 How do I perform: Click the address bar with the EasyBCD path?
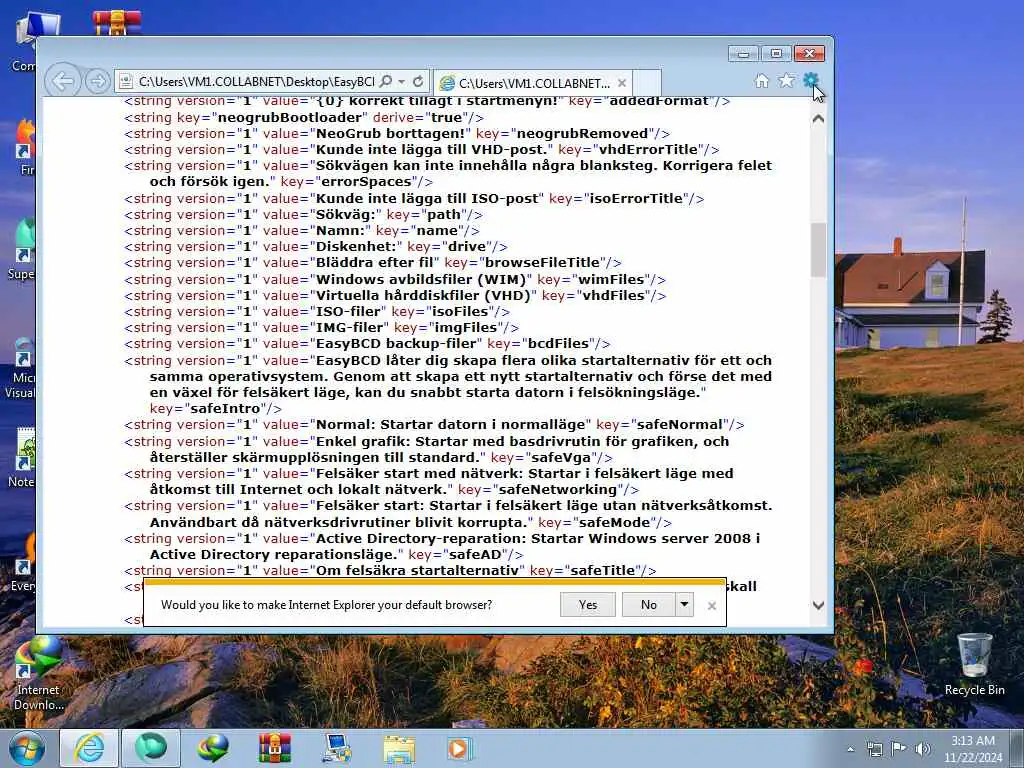tap(256, 82)
